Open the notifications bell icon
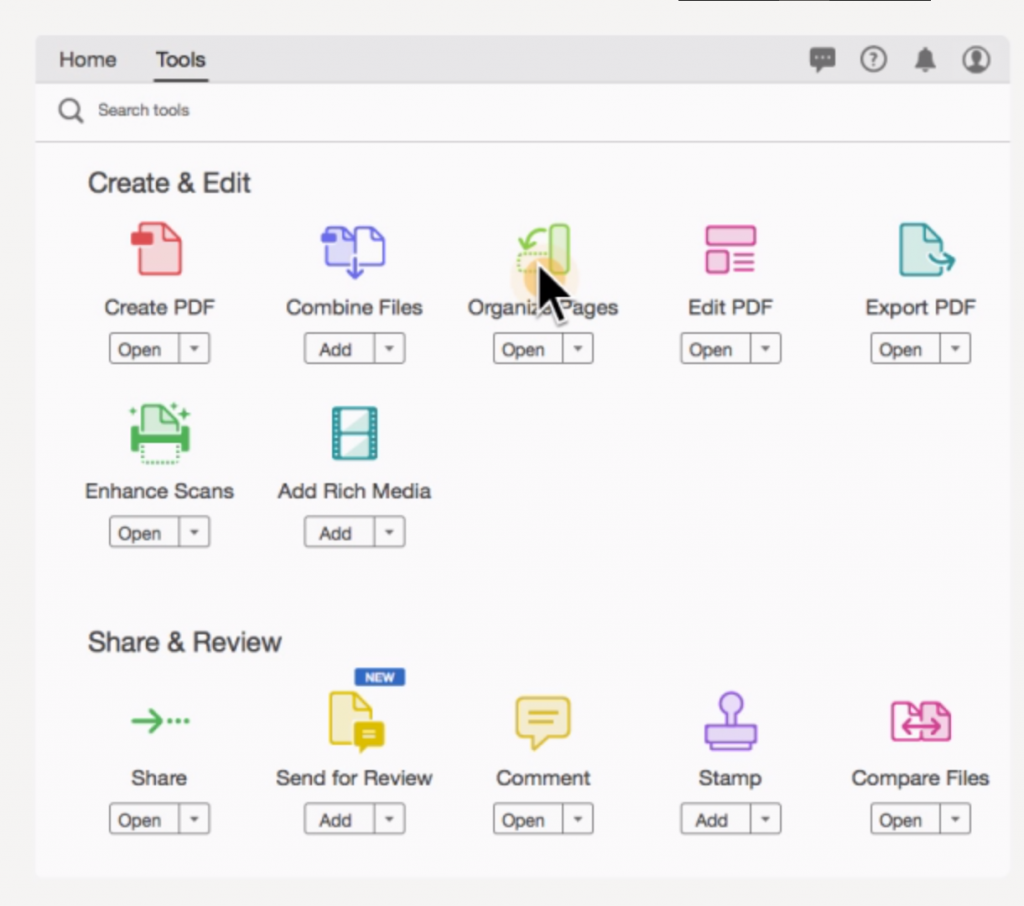This screenshot has width=1024, height=906. [x=925, y=60]
